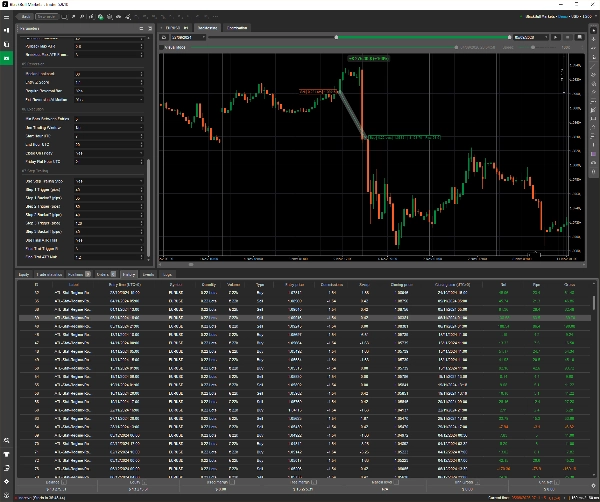The image size is (600, 502).
Task: Open the backtest start date dropdown
Action: pos(188,37)
